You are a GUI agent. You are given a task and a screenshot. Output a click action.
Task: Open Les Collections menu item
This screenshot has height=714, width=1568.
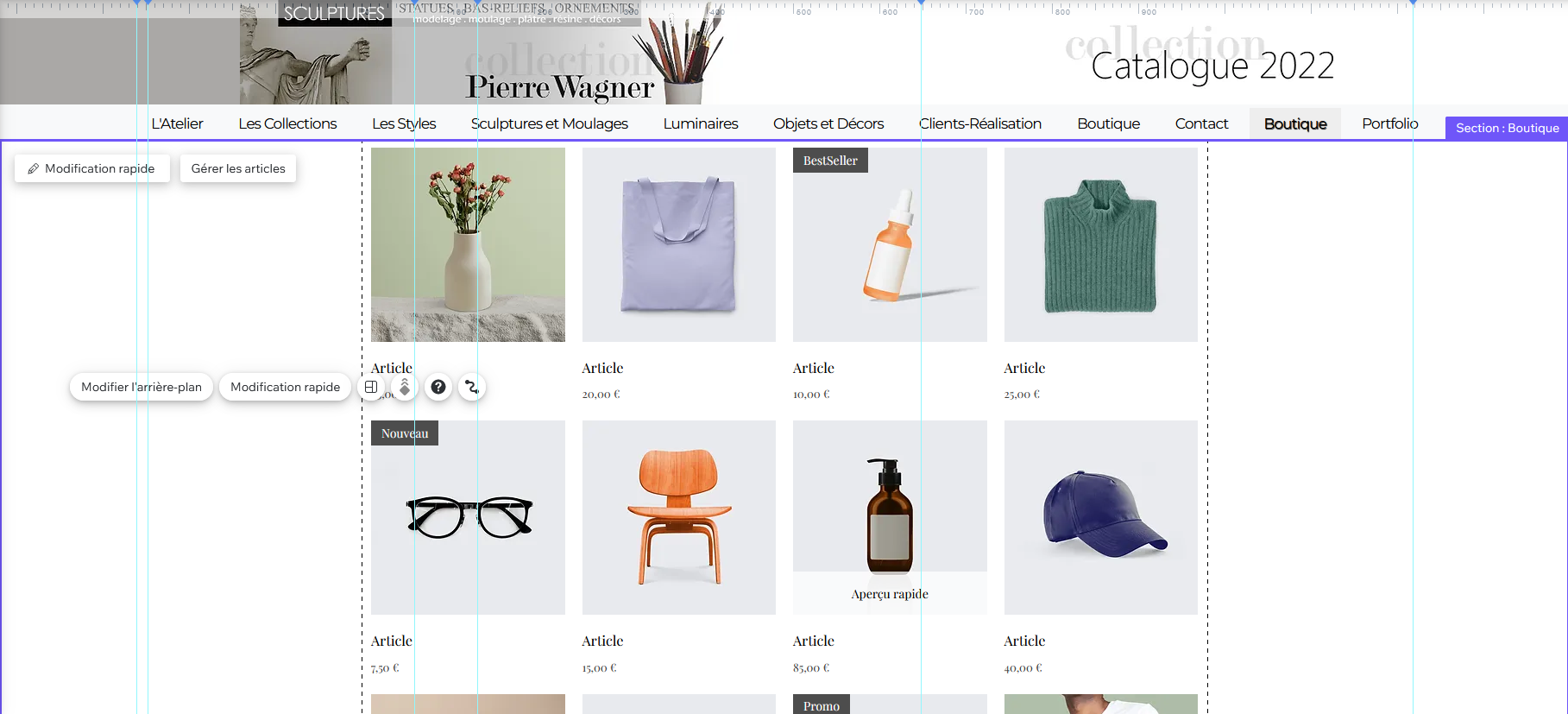[287, 123]
